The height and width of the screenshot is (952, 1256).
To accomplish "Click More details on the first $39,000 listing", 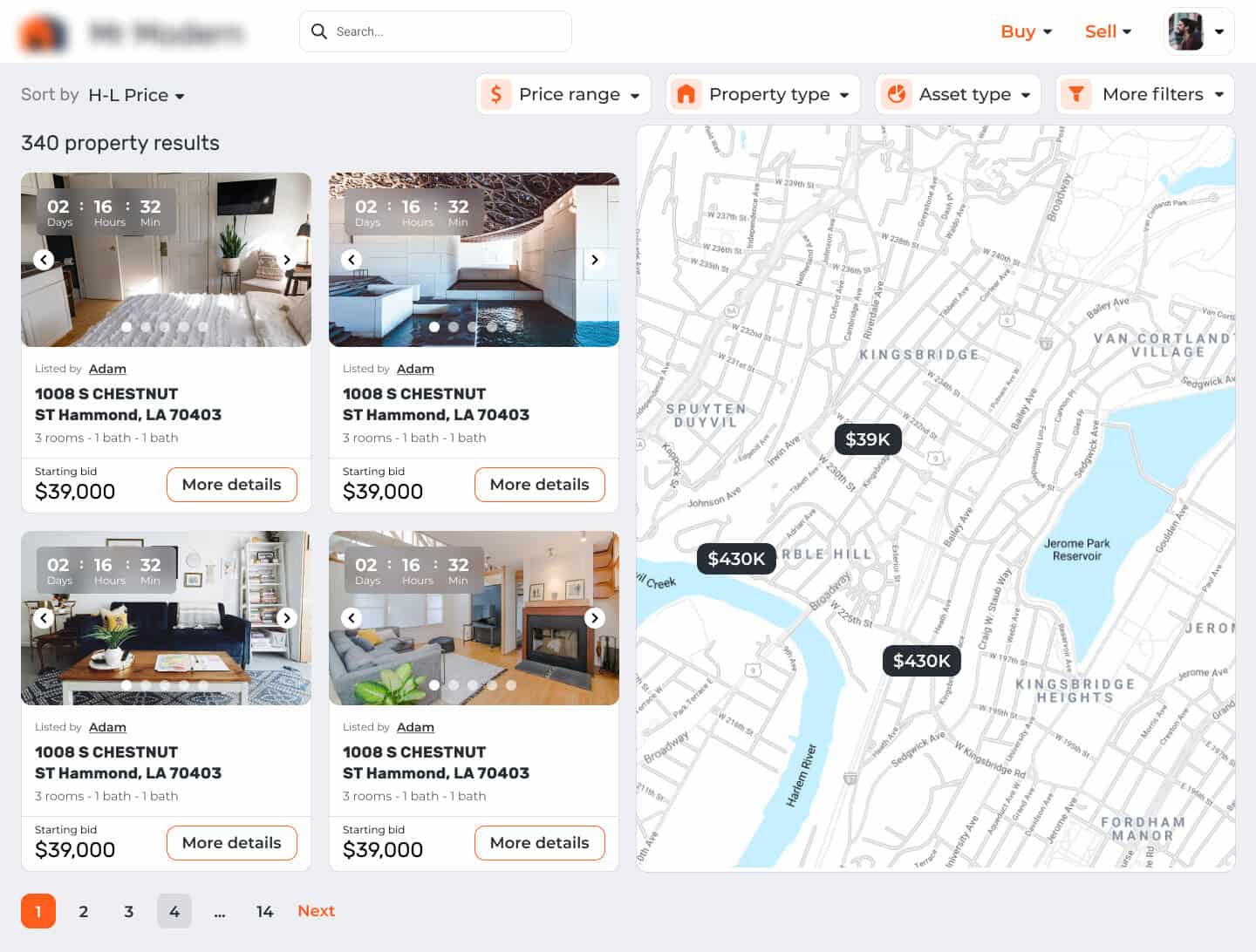I will [231, 485].
